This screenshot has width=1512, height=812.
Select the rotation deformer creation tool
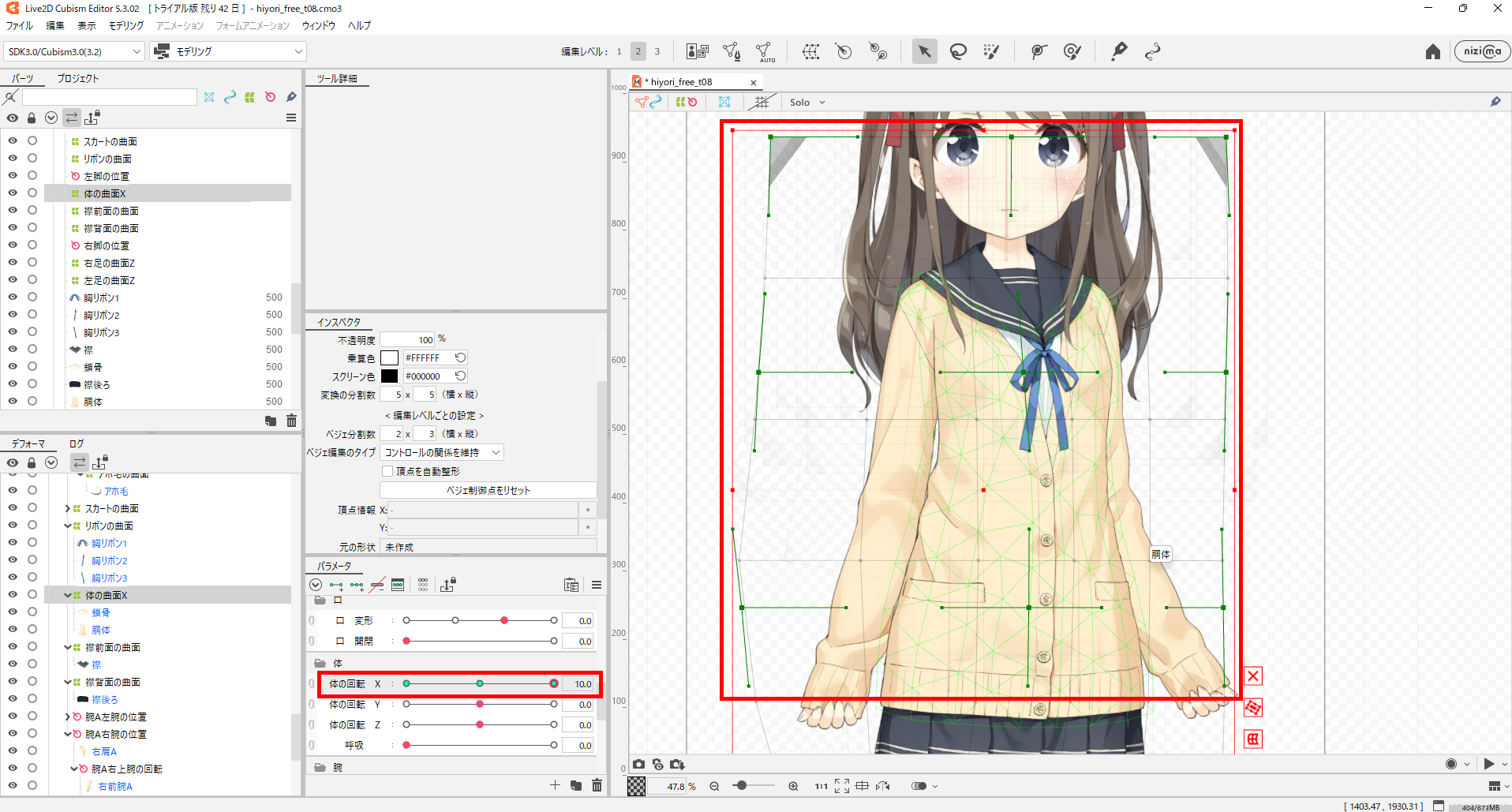pyautogui.click(x=878, y=51)
